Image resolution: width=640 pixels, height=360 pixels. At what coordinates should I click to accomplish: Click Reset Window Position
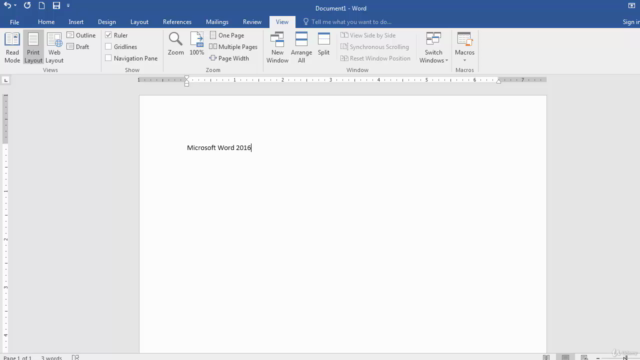tap(375, 58)
